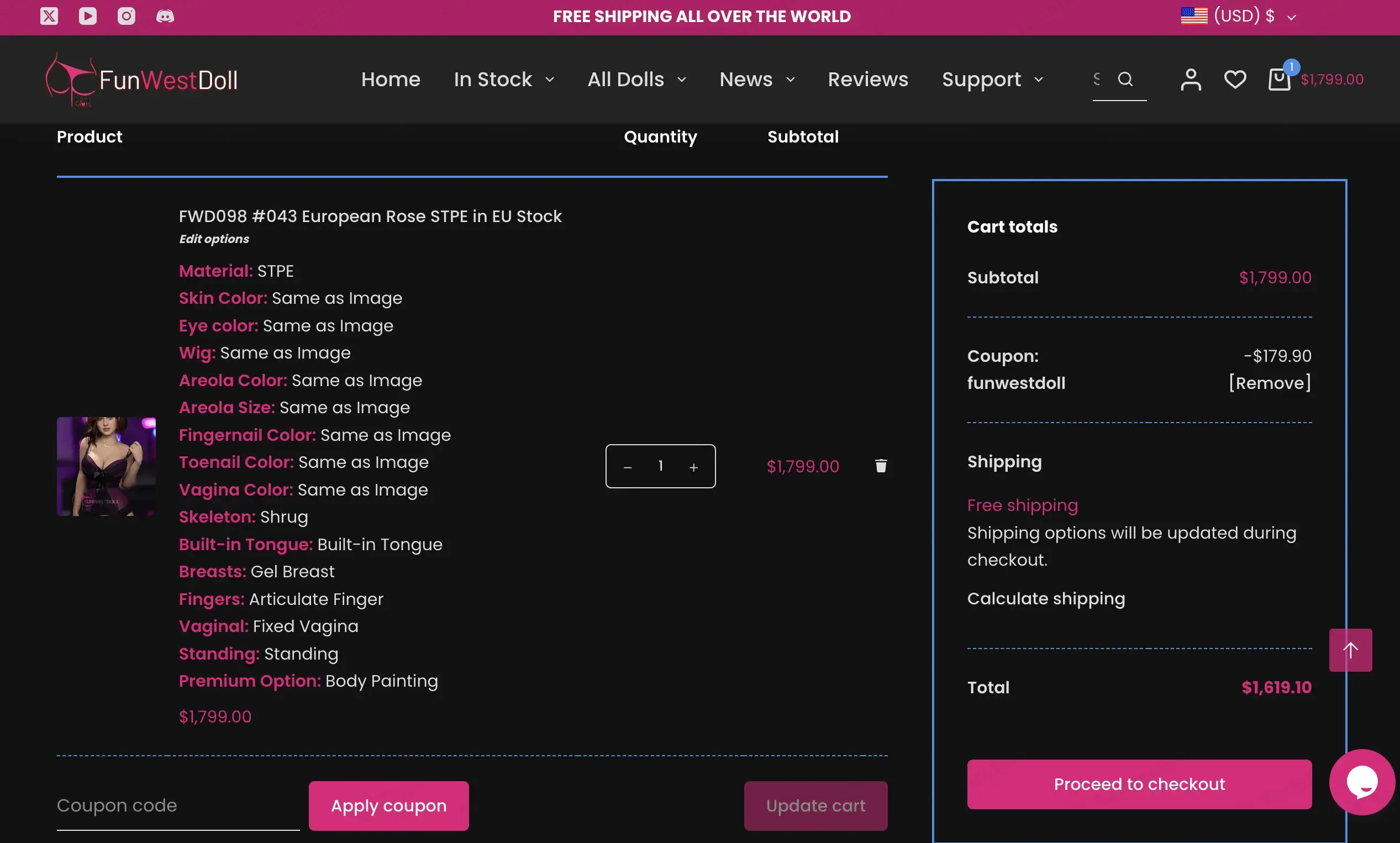Expand the All Dolls menu chevron

682,80
